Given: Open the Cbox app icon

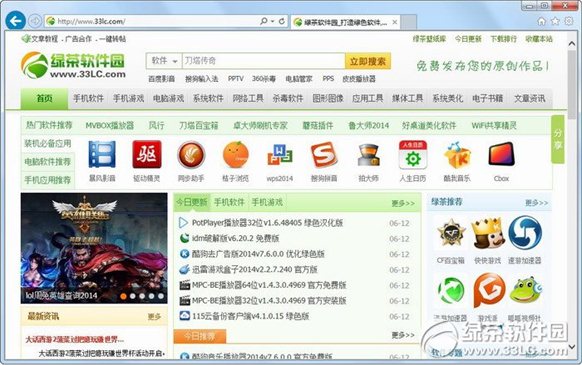Looking at the screenshot, I should [x=501, y=154].
